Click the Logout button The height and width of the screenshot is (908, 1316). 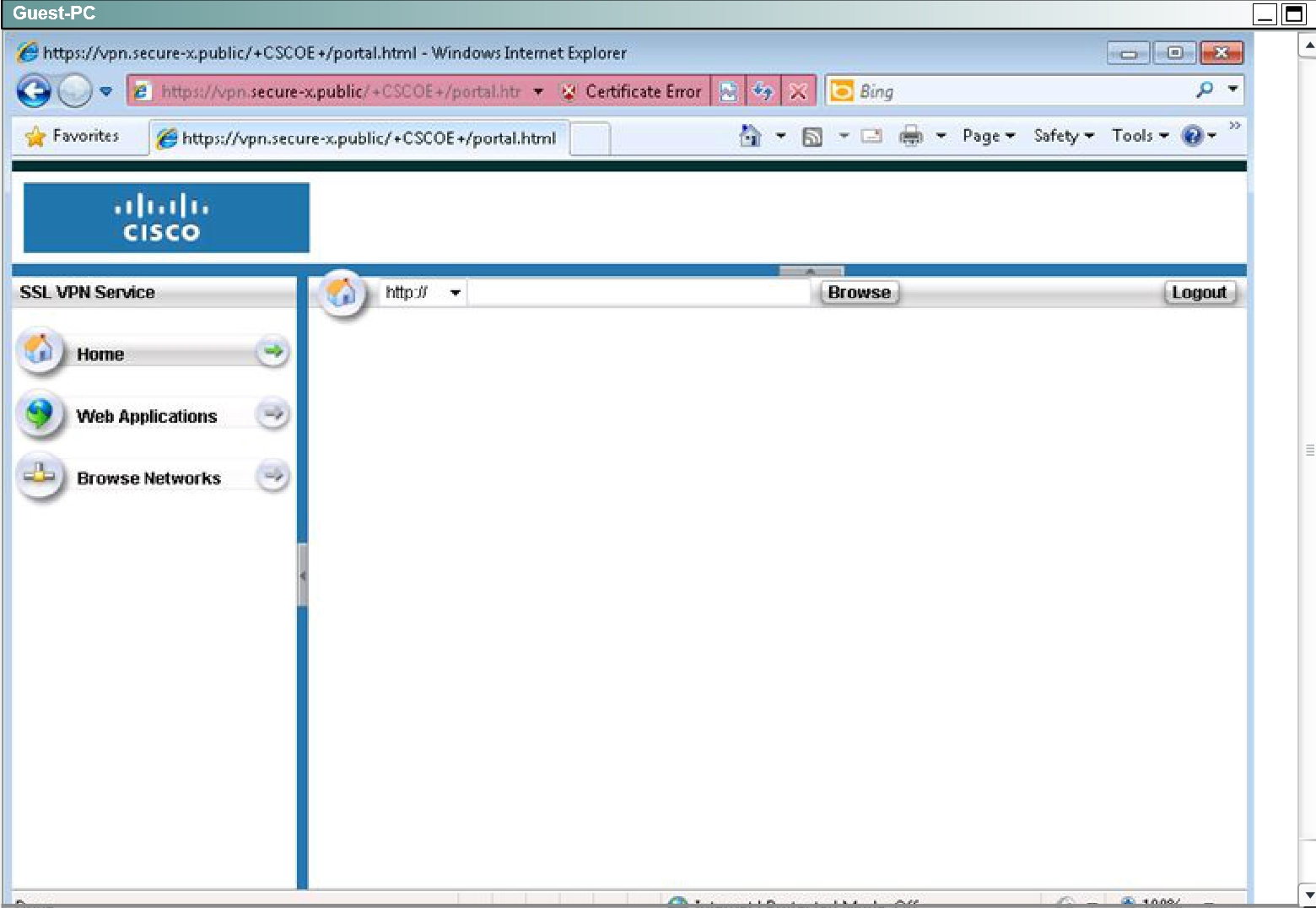(1199, 293)
